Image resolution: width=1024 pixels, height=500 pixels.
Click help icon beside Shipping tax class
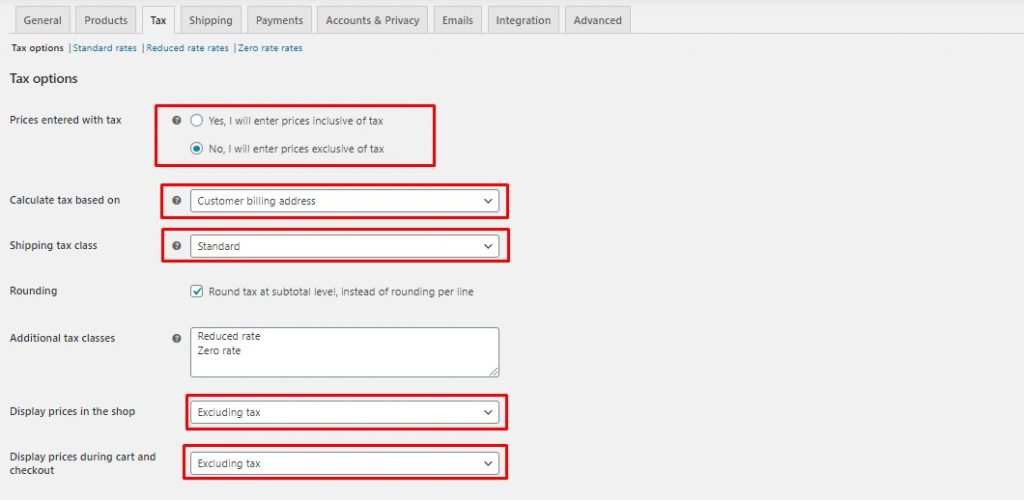(176, 246)
